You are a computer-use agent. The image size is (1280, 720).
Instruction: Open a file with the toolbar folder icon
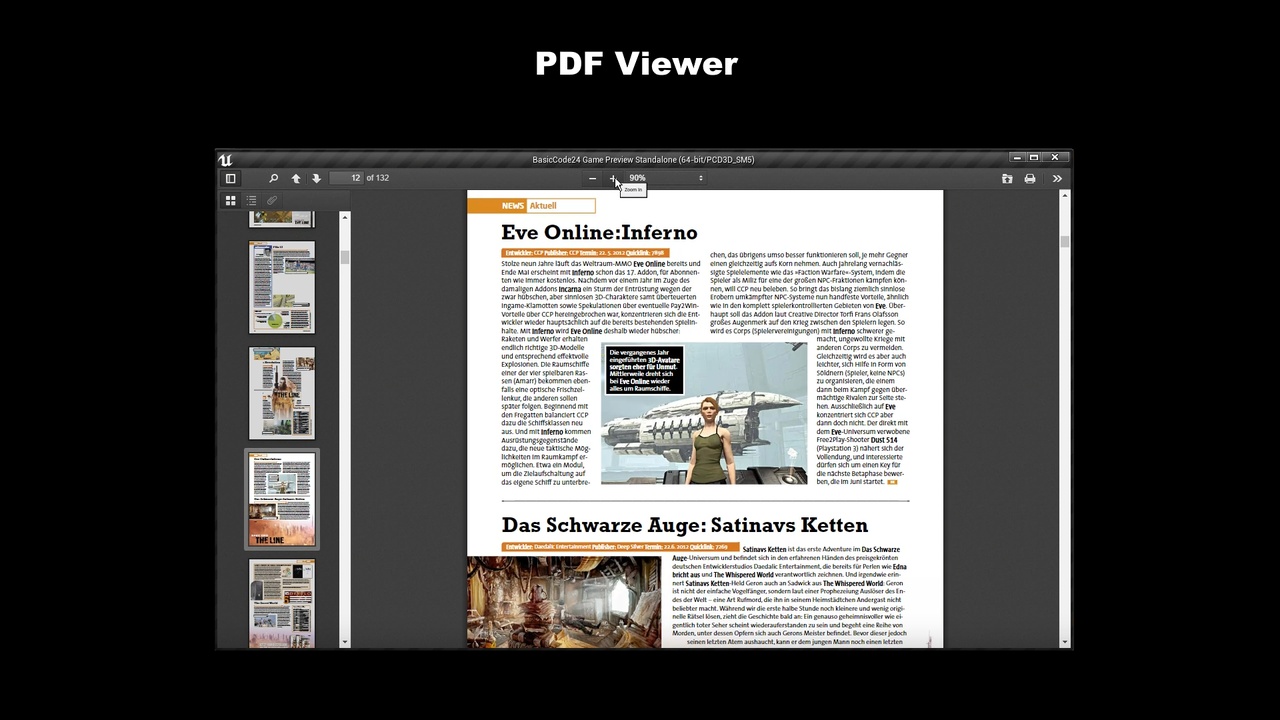(x=1007, y=178)
